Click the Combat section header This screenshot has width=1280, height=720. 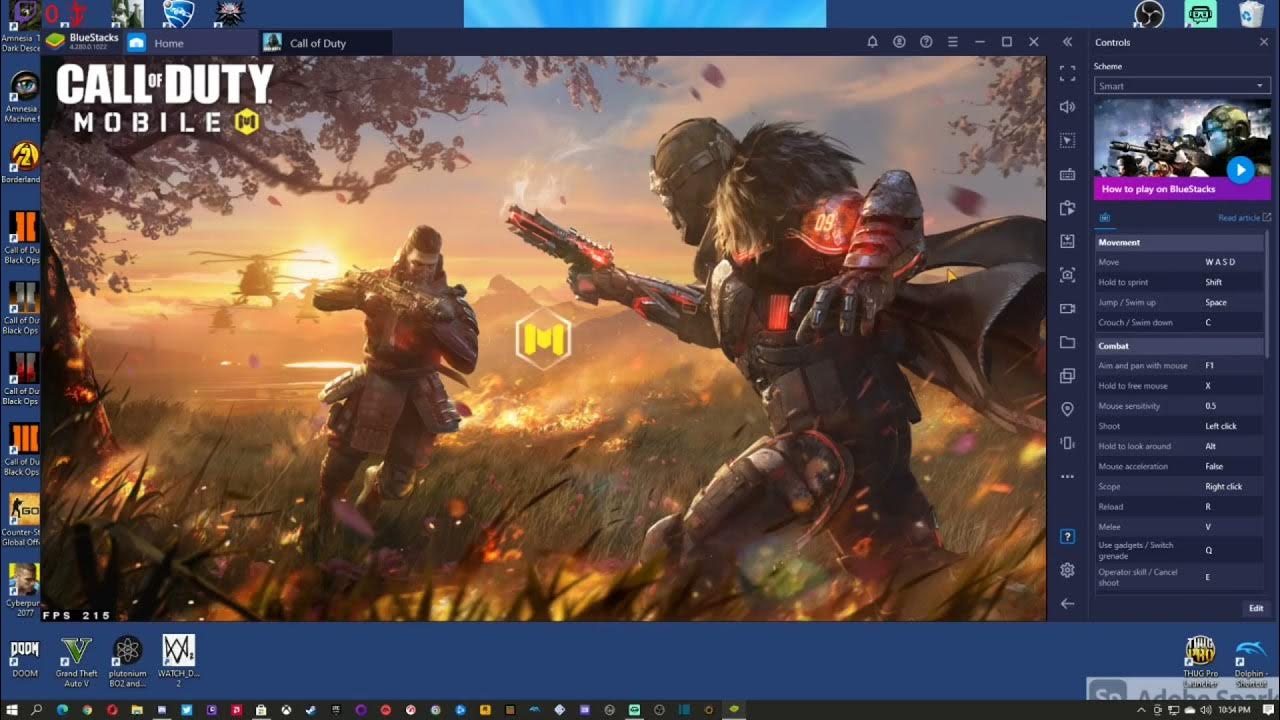(x=1179, y=346)
